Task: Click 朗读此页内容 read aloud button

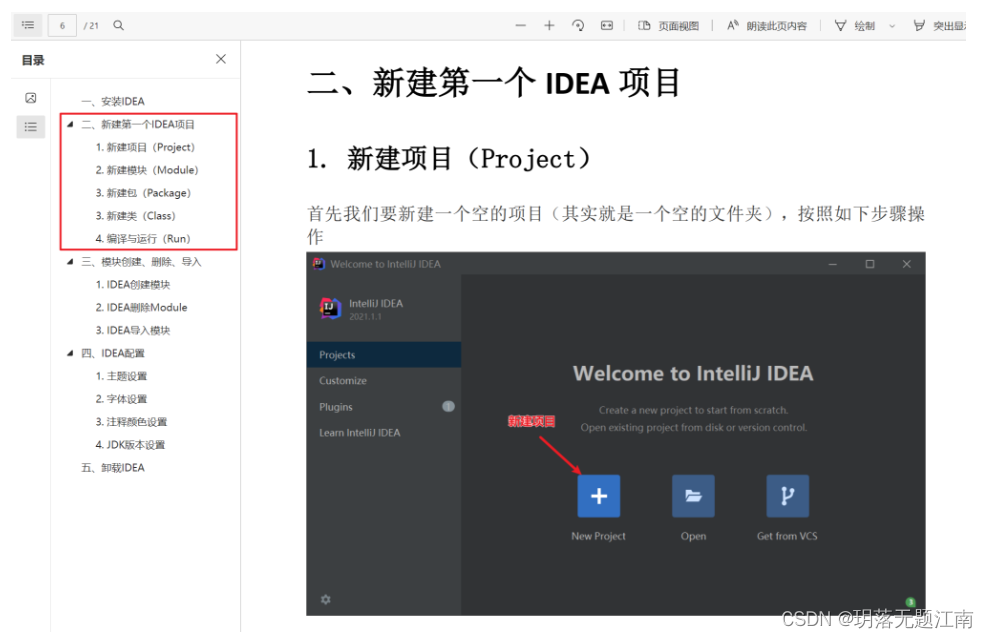Action: click(767, 26)
